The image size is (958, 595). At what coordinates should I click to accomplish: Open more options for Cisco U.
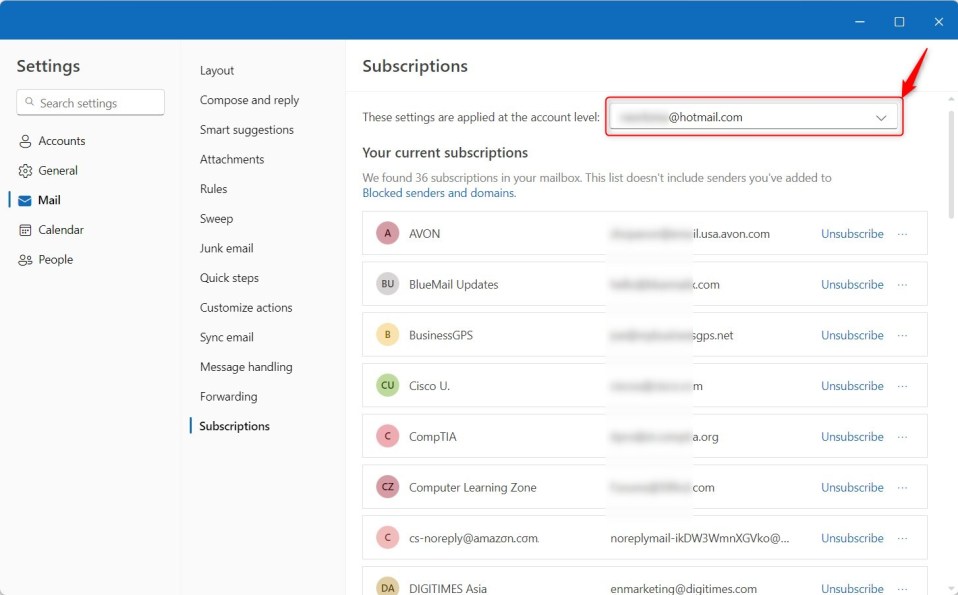click(x=902, y=386)
